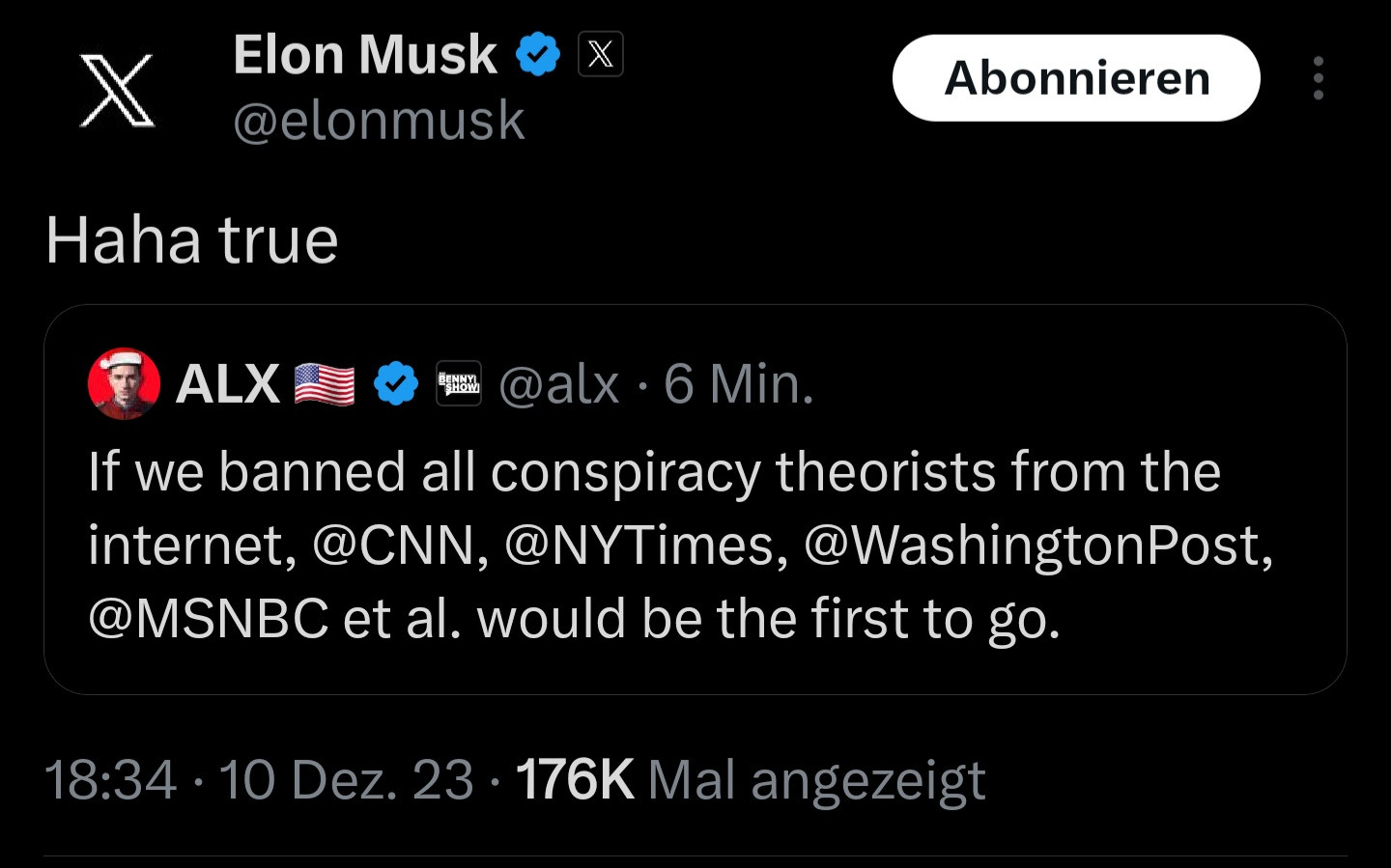Click the Benny Show affiliation badge

click(x=459, y=383)
